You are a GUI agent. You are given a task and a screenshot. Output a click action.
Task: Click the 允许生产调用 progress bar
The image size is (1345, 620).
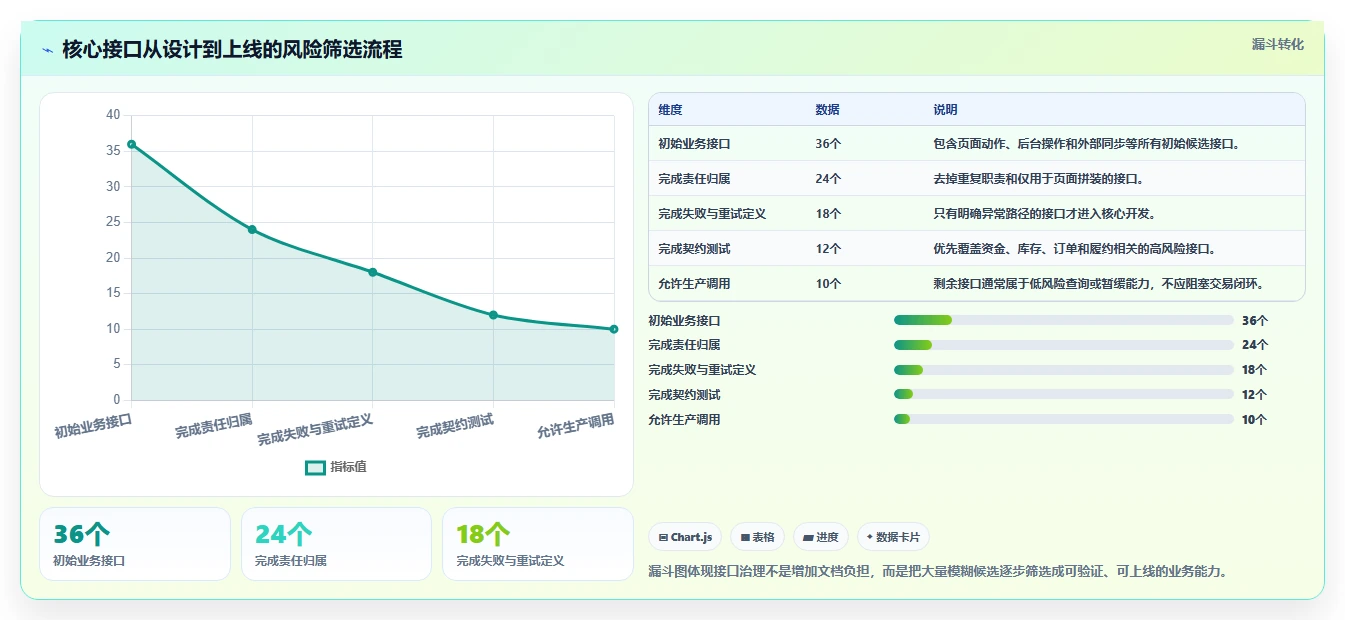click(1064, 420)
